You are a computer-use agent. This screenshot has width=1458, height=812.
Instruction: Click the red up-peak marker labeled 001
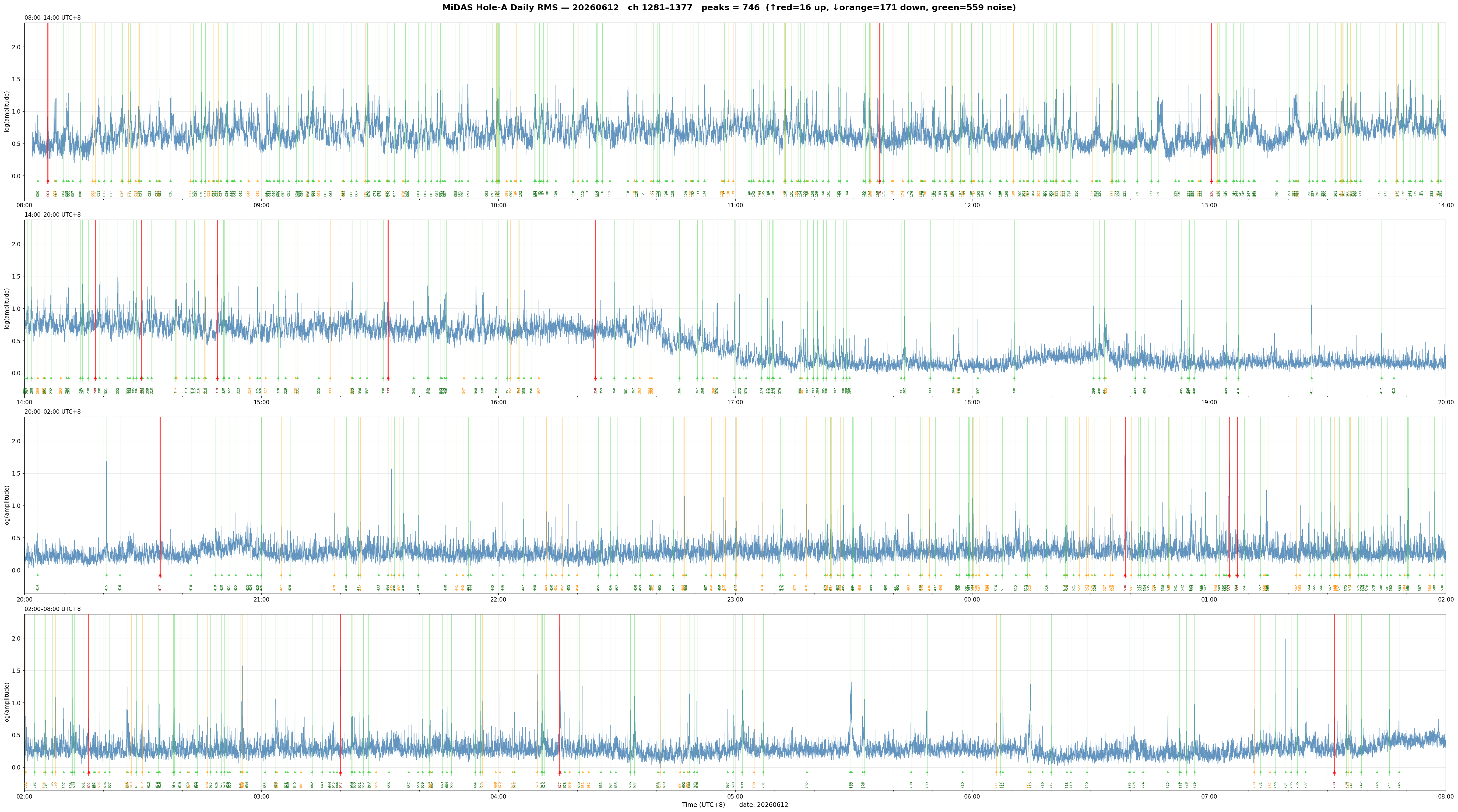point(48,181)
